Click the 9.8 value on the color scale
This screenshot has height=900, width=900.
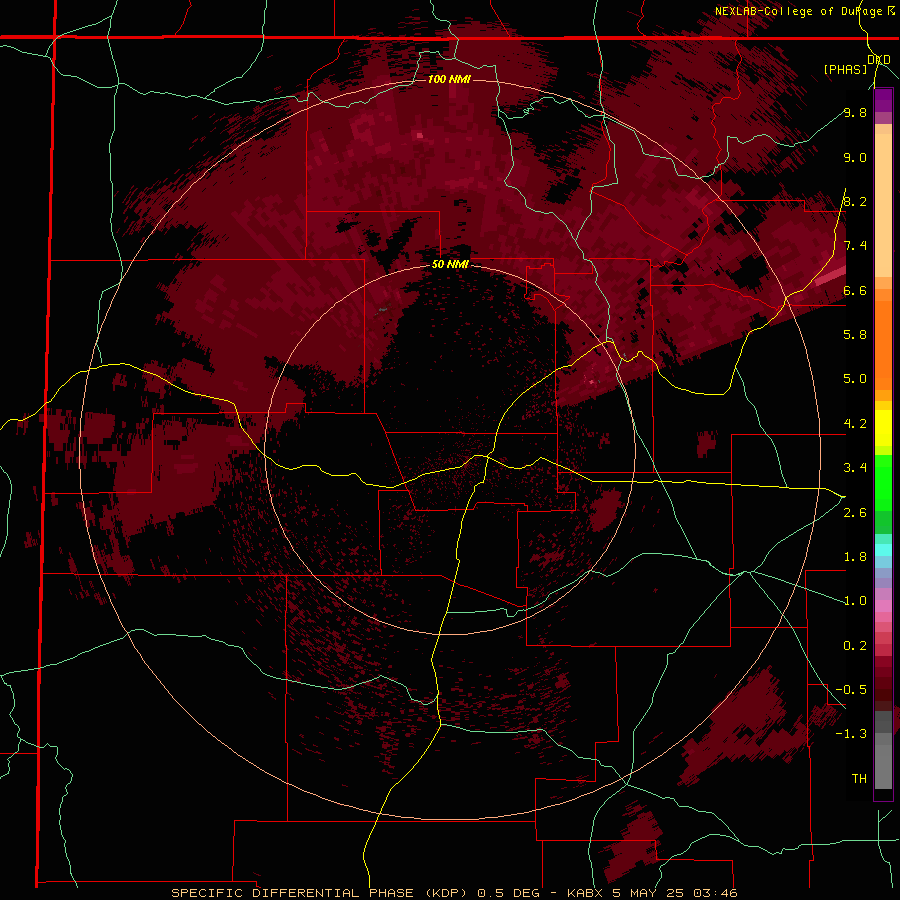855,112
